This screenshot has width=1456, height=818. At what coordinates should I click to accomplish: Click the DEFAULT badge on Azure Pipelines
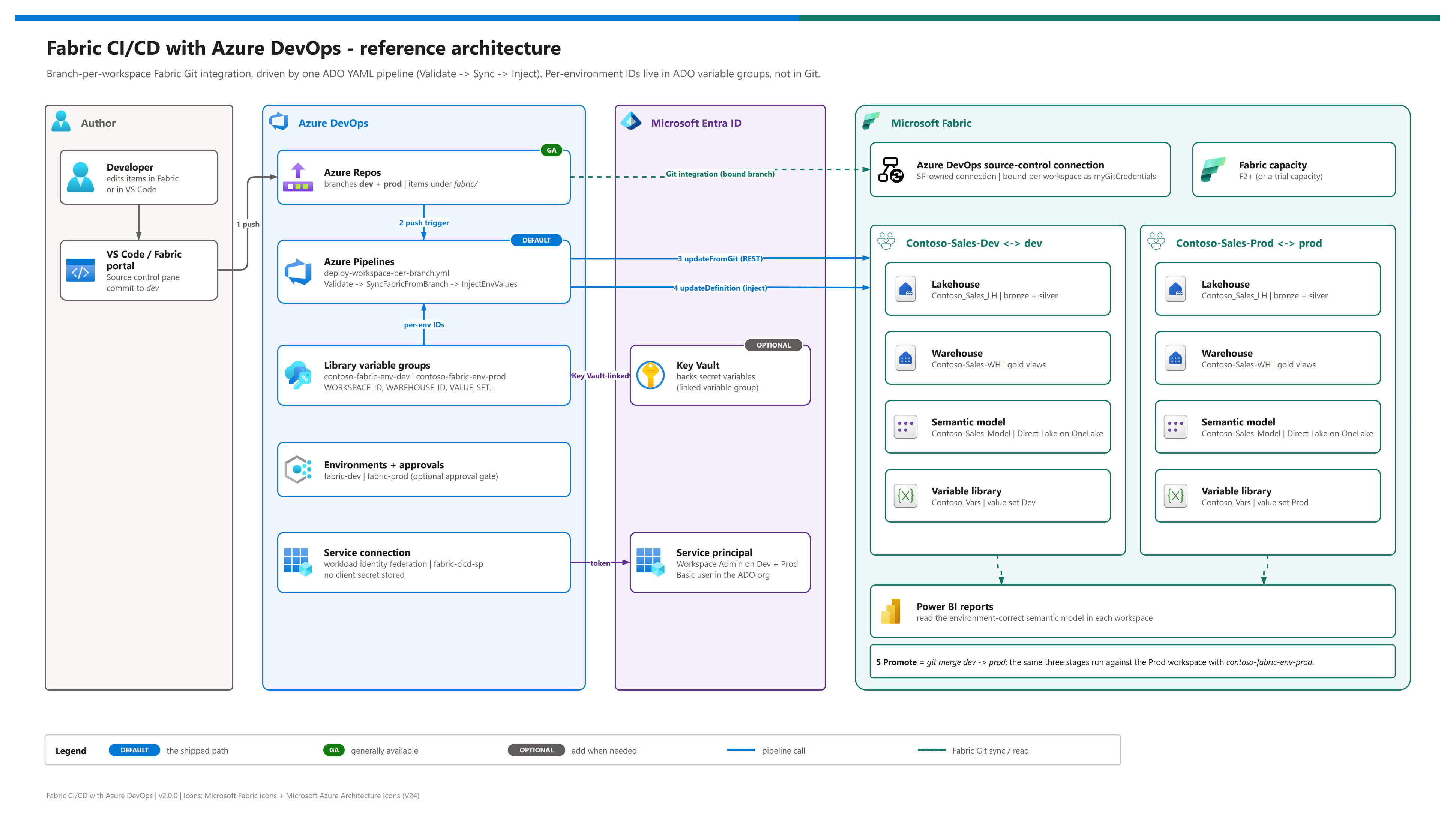(x=536, y=241)
